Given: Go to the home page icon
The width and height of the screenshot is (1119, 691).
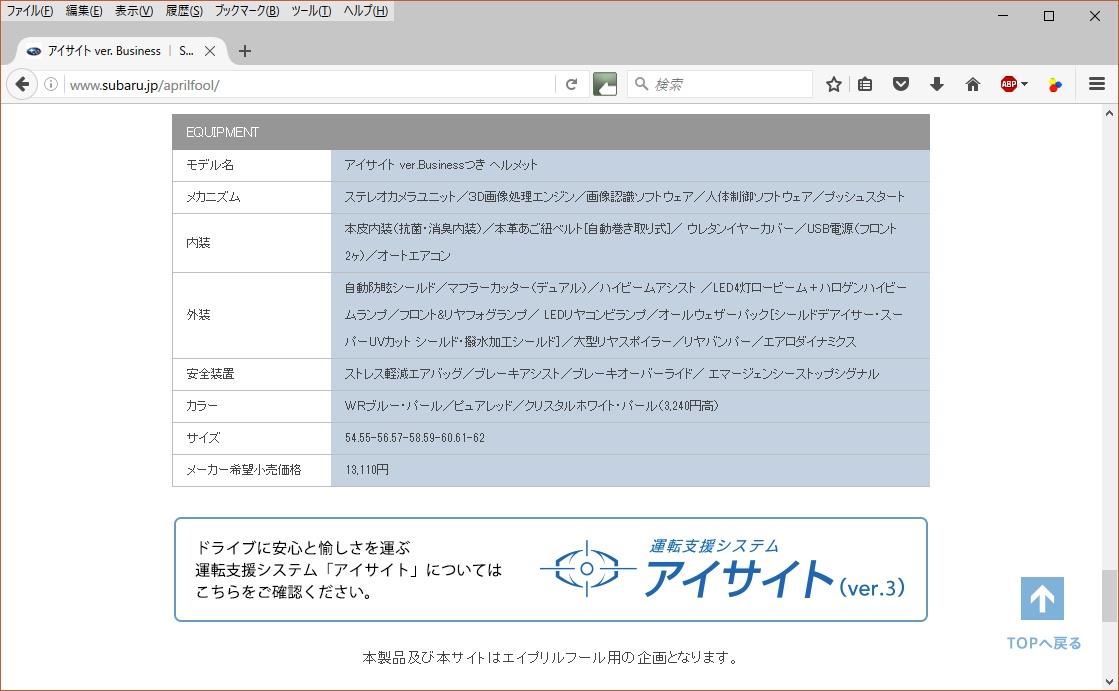Looking at the screenshot, I should (973, 84).
